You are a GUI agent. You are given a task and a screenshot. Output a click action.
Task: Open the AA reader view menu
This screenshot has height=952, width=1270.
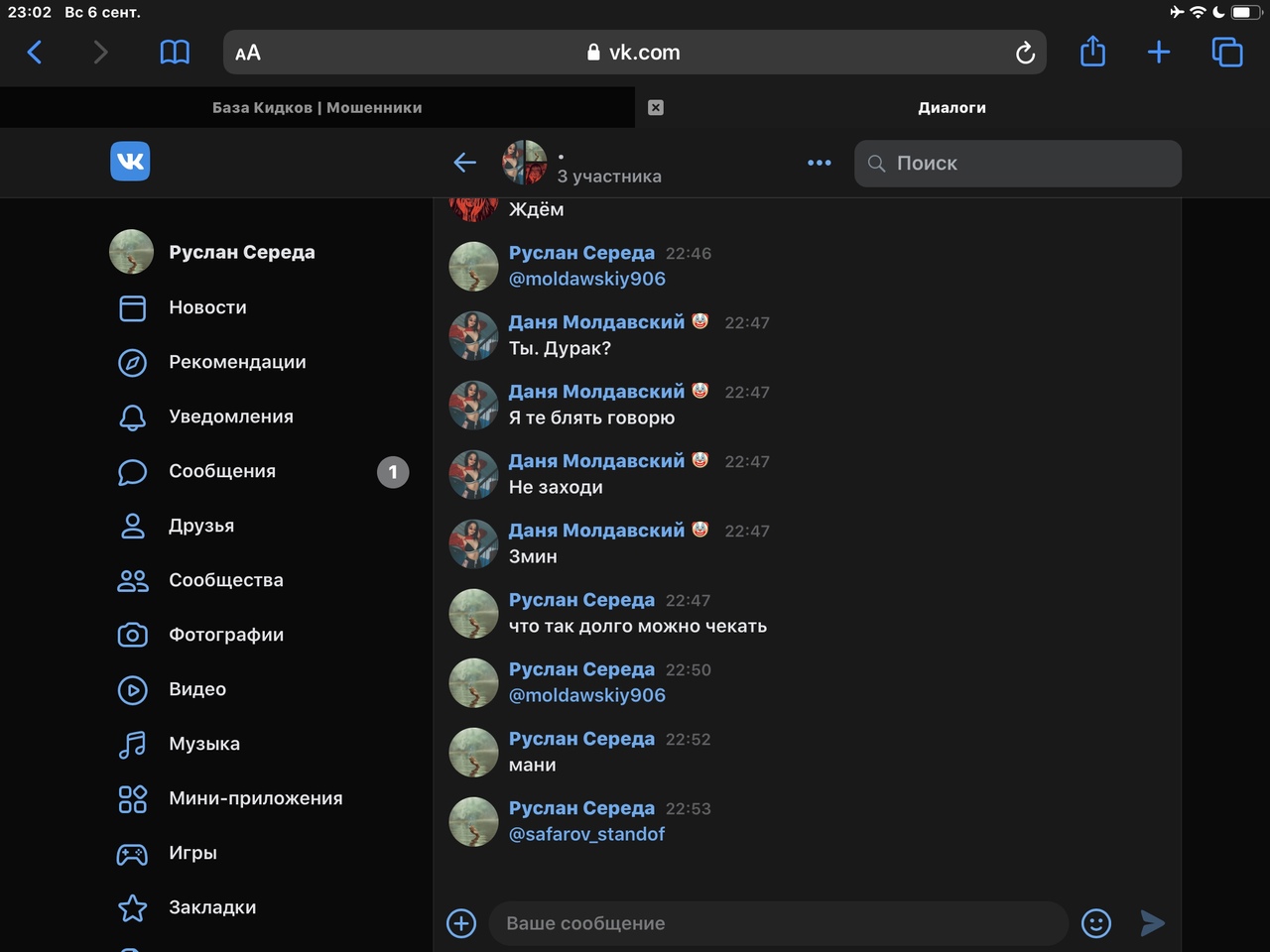248,53
